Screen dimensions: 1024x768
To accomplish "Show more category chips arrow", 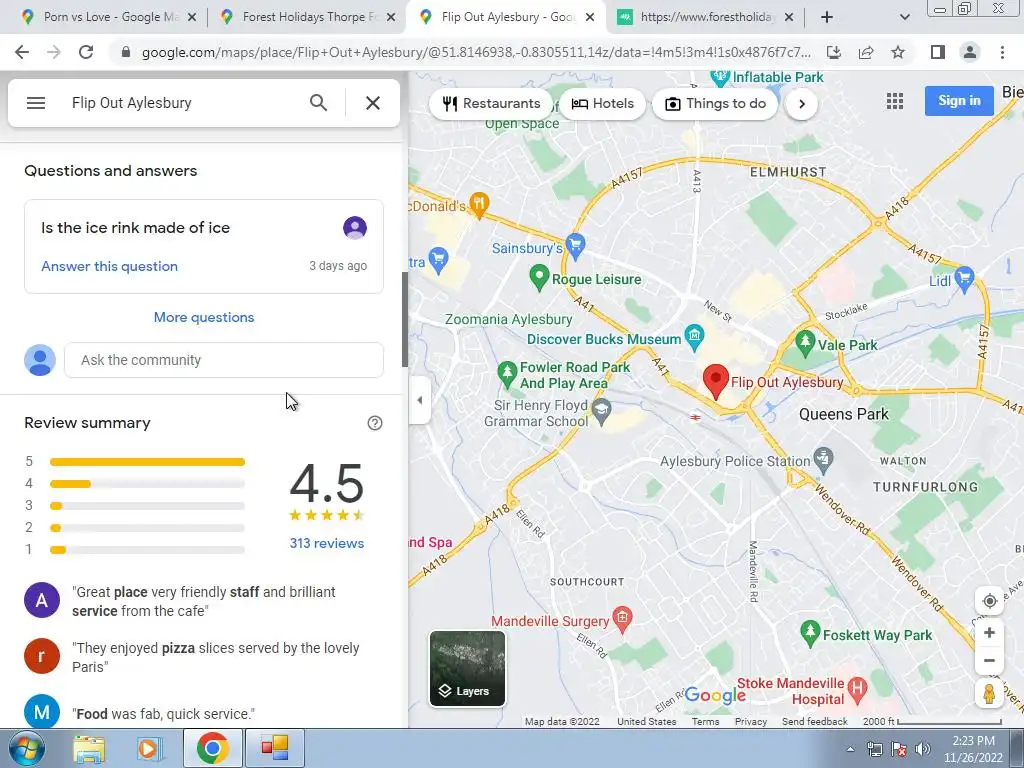I will pos(801,104).
